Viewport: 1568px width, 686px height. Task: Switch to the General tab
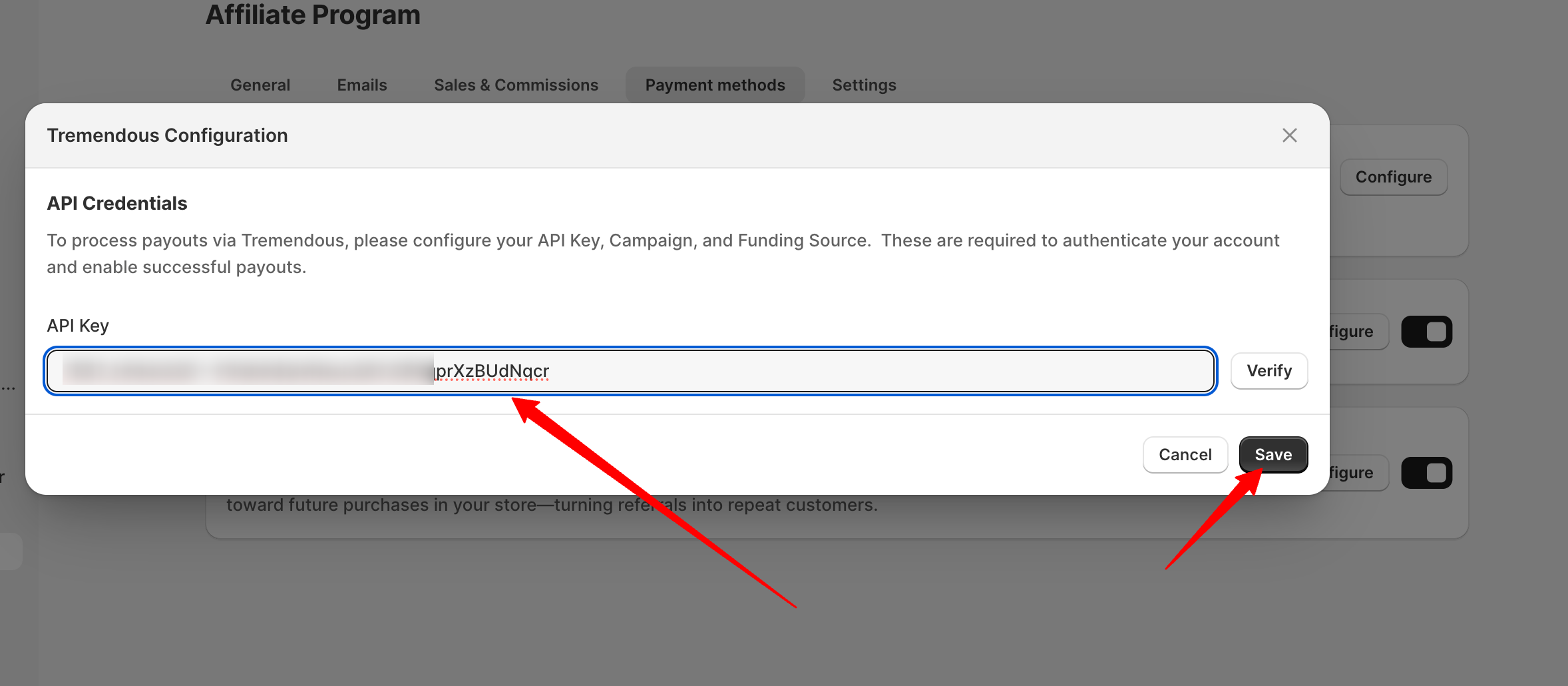click(260, 85)
